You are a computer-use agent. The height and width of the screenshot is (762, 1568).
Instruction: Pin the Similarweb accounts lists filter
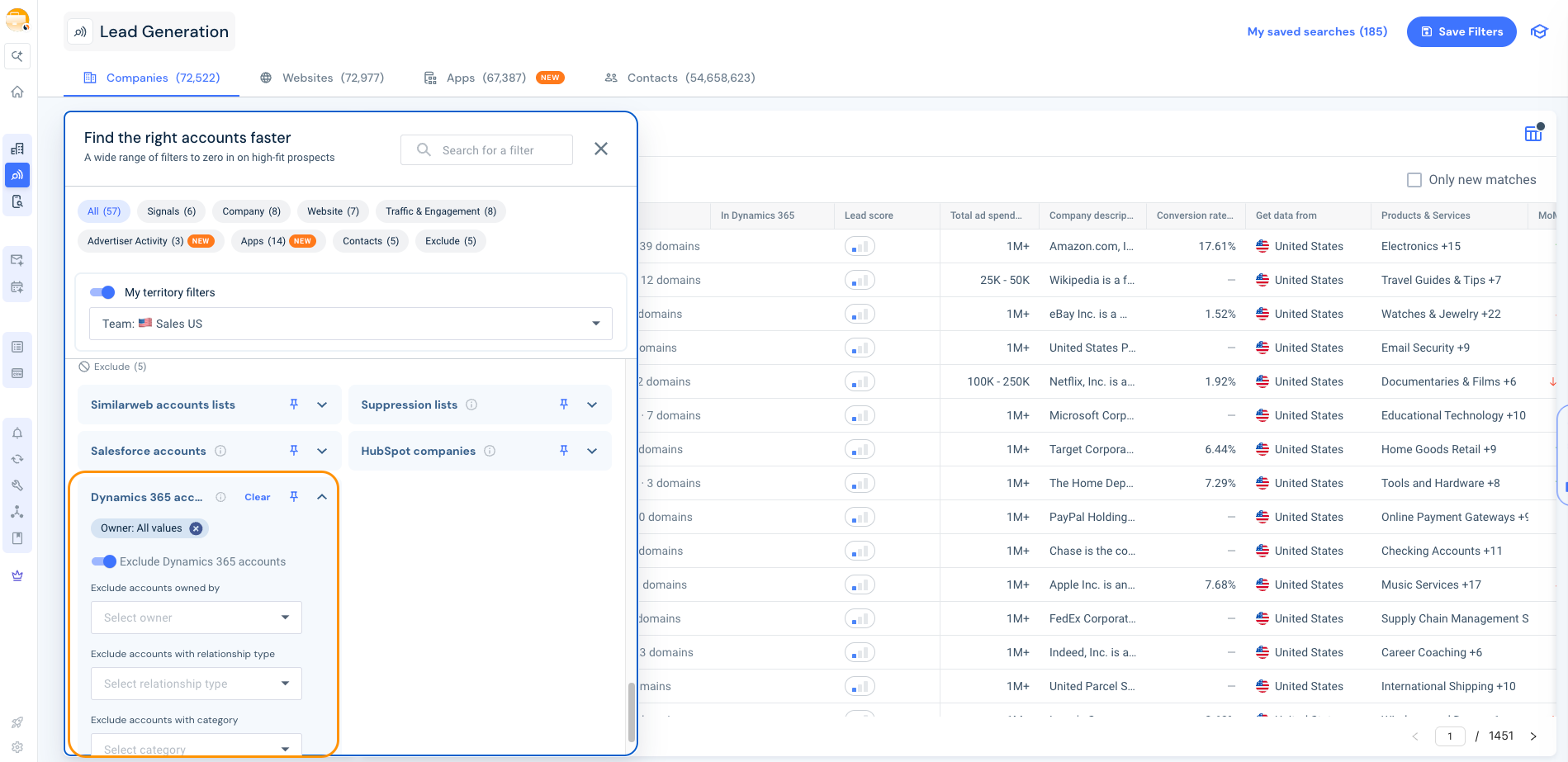click(x=294, y=404)
